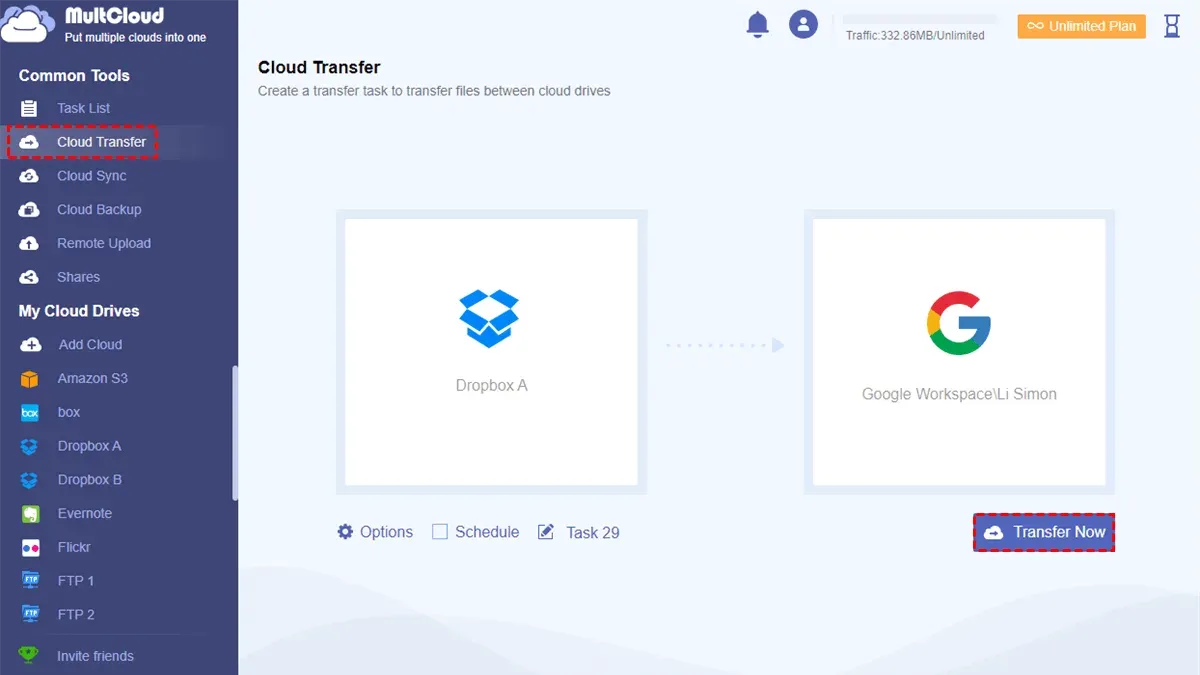Click the Remote Upload icon
Image resolution: width=1200 pixels, height=675 pixels.
(x=30, y=243)
